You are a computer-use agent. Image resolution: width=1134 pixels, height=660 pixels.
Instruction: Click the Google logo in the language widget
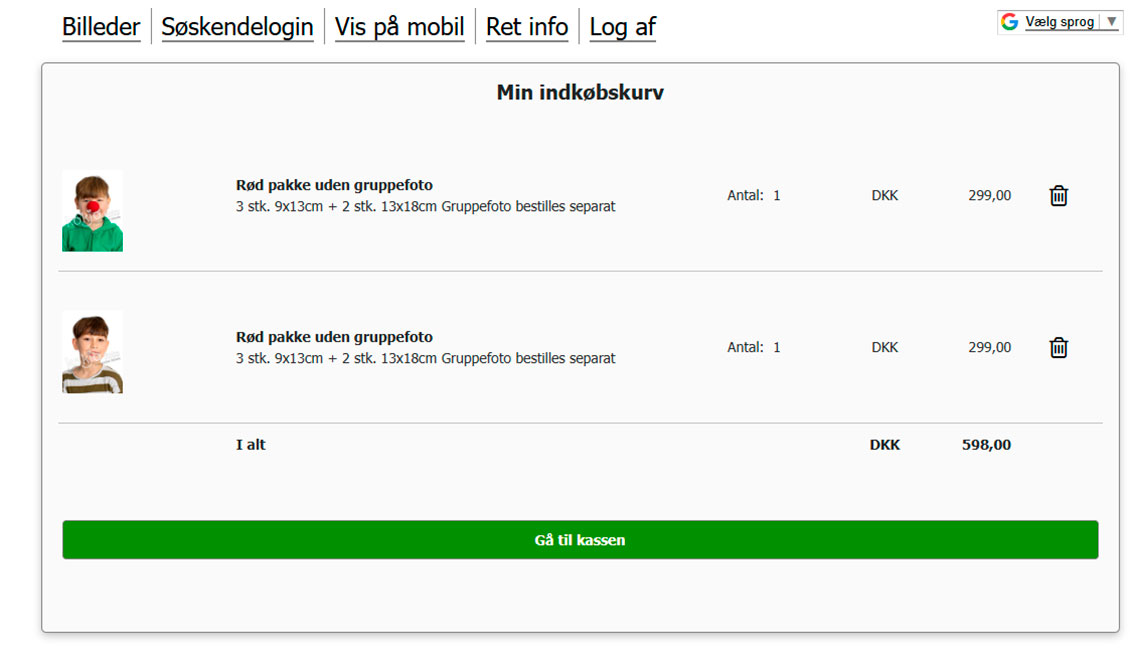[1010, 22]
